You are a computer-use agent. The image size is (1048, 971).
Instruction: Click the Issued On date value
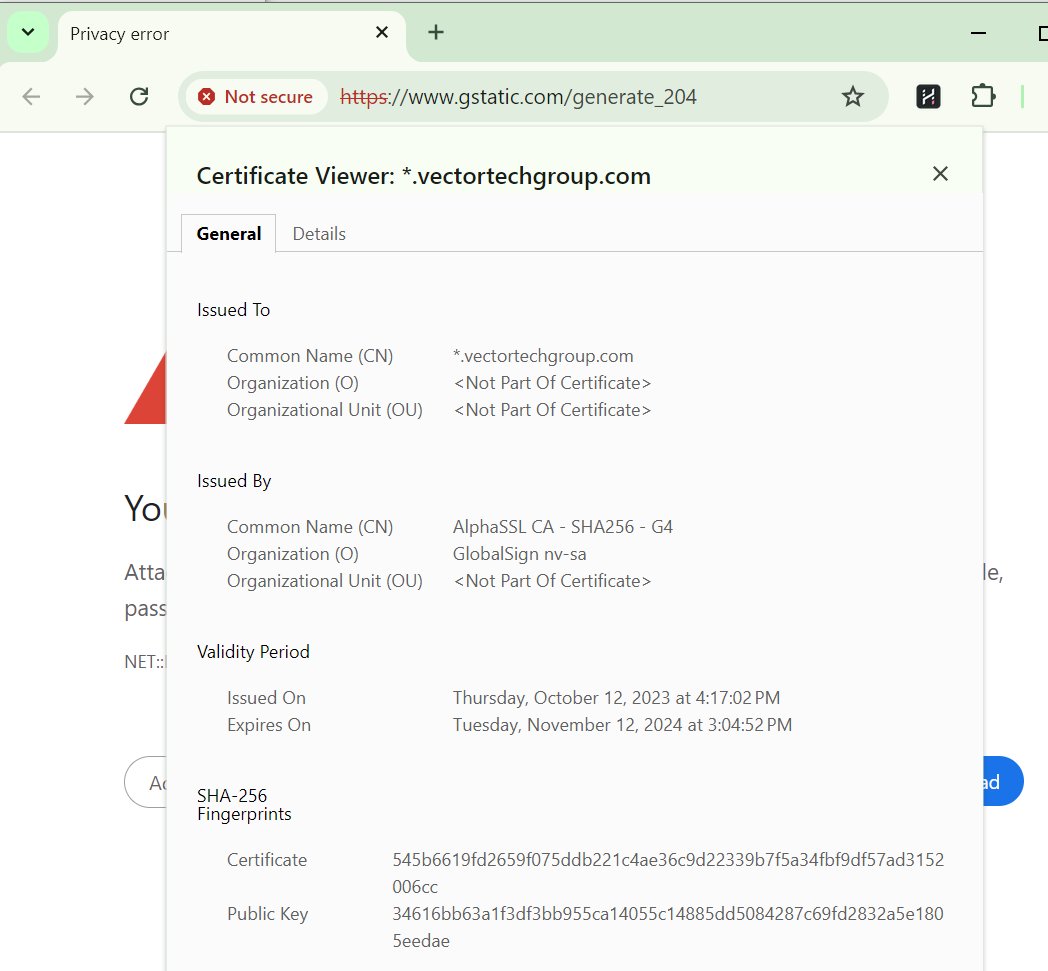616,698
